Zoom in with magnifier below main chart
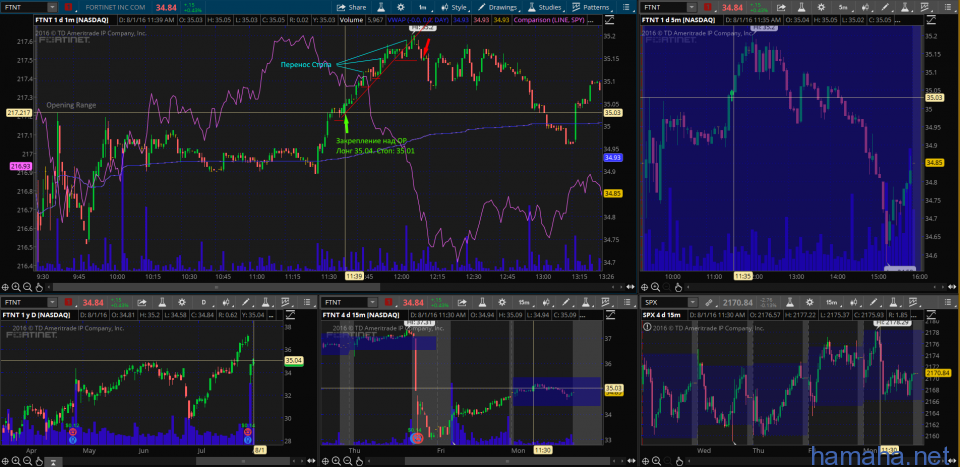Image resolution: width=960 pixels, height=467 pixels. [x=17, y=286]
